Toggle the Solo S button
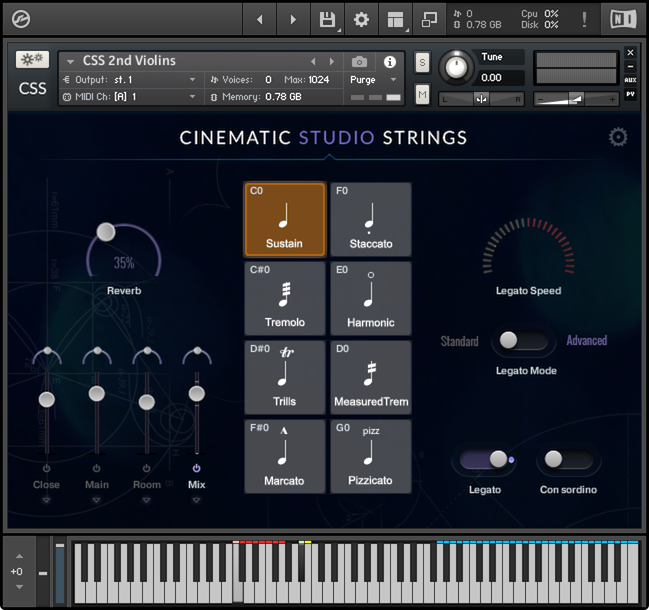Screen dimensions: 649x610 point(422,62)
